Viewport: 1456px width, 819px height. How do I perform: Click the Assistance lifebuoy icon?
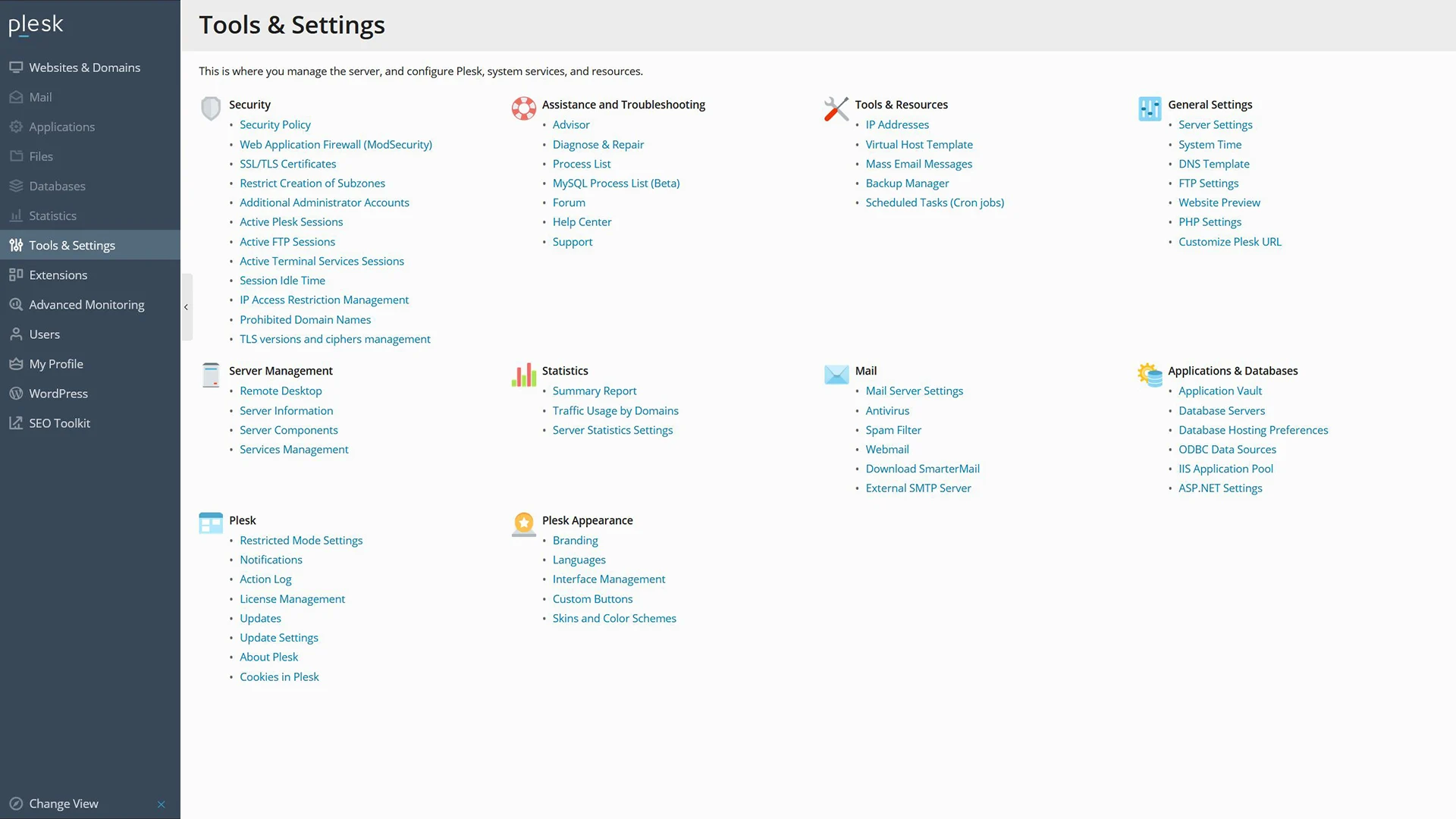point(524,108)
